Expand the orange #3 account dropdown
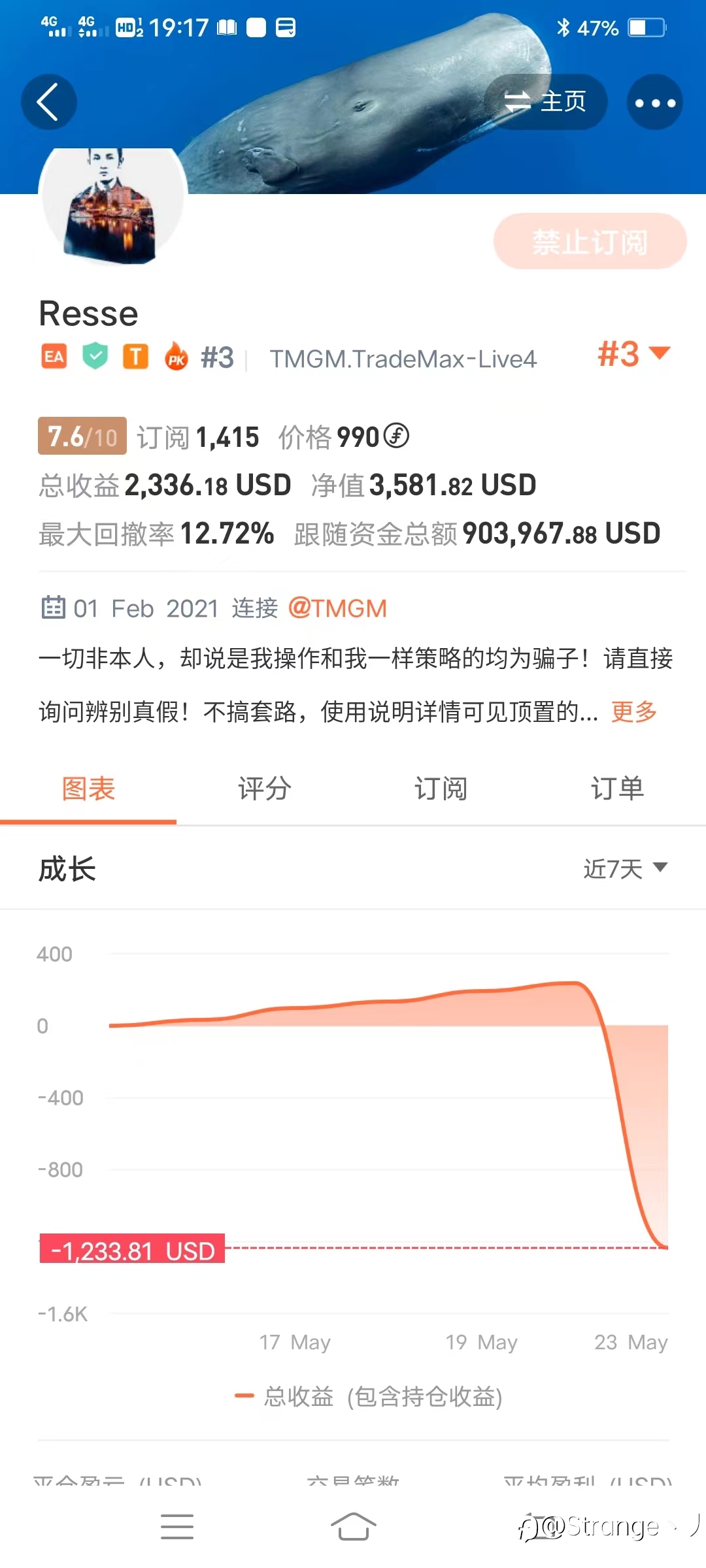Image resolution: width=706 pixels, height=1568 pixels. [634, 354]
